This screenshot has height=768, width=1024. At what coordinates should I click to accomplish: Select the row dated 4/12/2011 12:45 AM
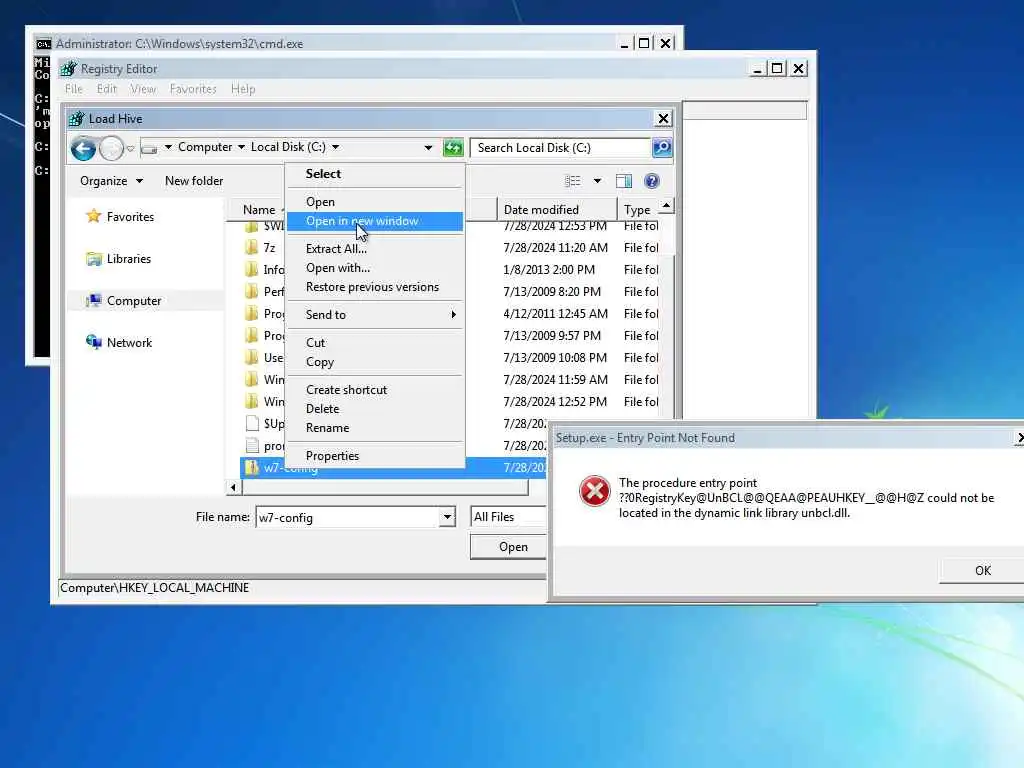point(450,313)
